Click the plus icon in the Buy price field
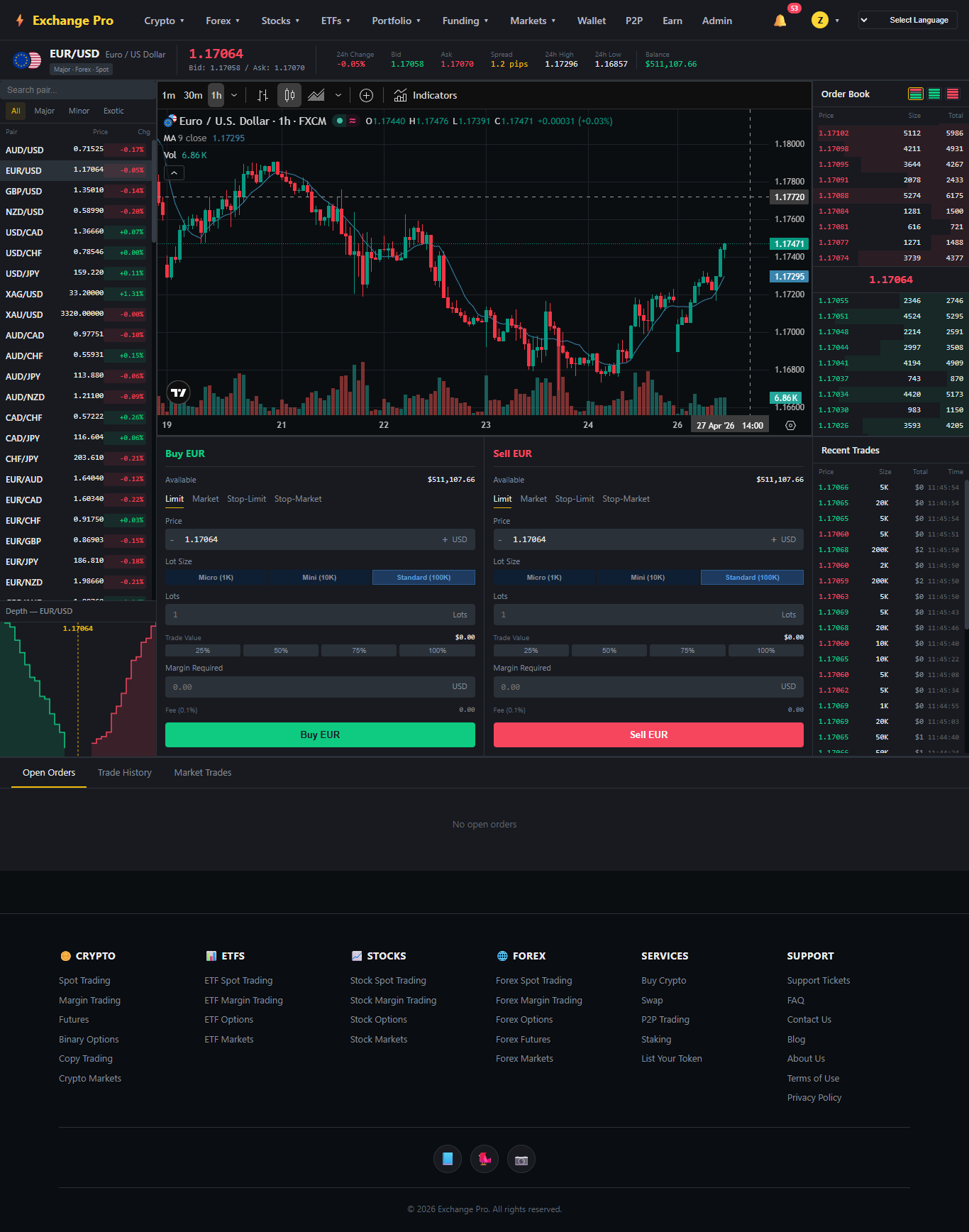969x1232 pixels. pyautogui.click(x=445, y=539)
